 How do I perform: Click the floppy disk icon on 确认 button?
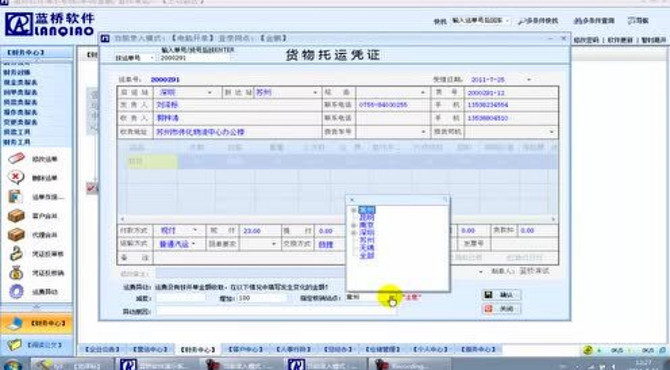click(x=489, y=294)
